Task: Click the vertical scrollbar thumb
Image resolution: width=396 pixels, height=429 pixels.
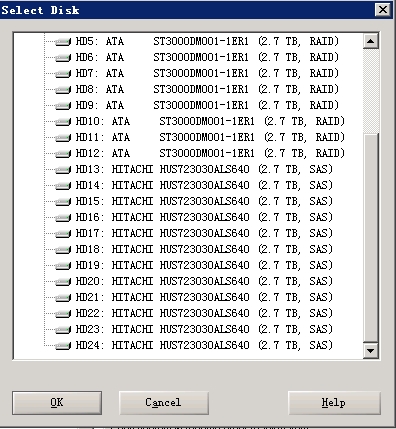Action: (371, 238)
